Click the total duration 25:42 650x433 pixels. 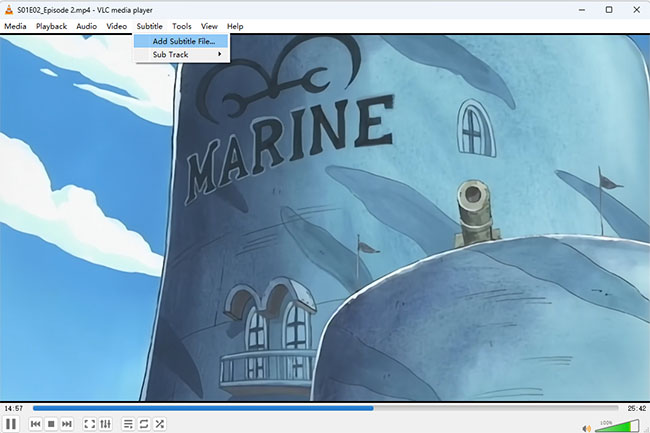pyautogui.click(x=636, y=409)
